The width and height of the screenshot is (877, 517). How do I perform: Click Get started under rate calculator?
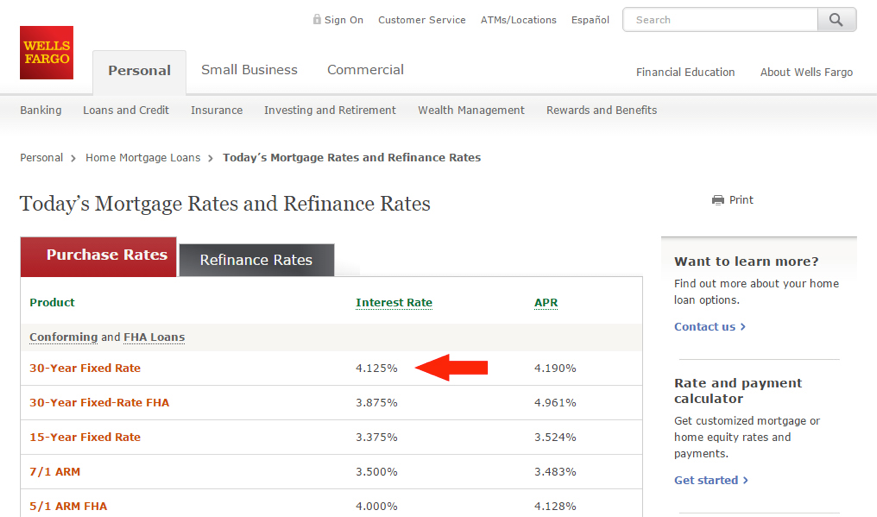(711, 480)
